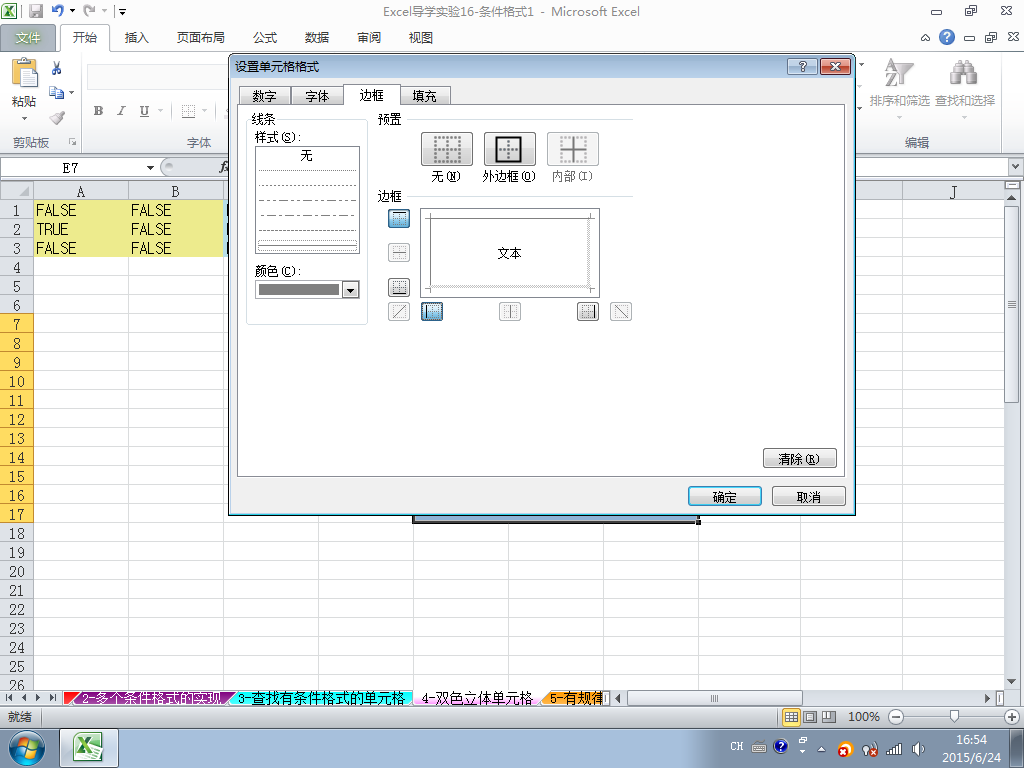
Task: Click the Cut scissors icon
Action: coord(57,68)
